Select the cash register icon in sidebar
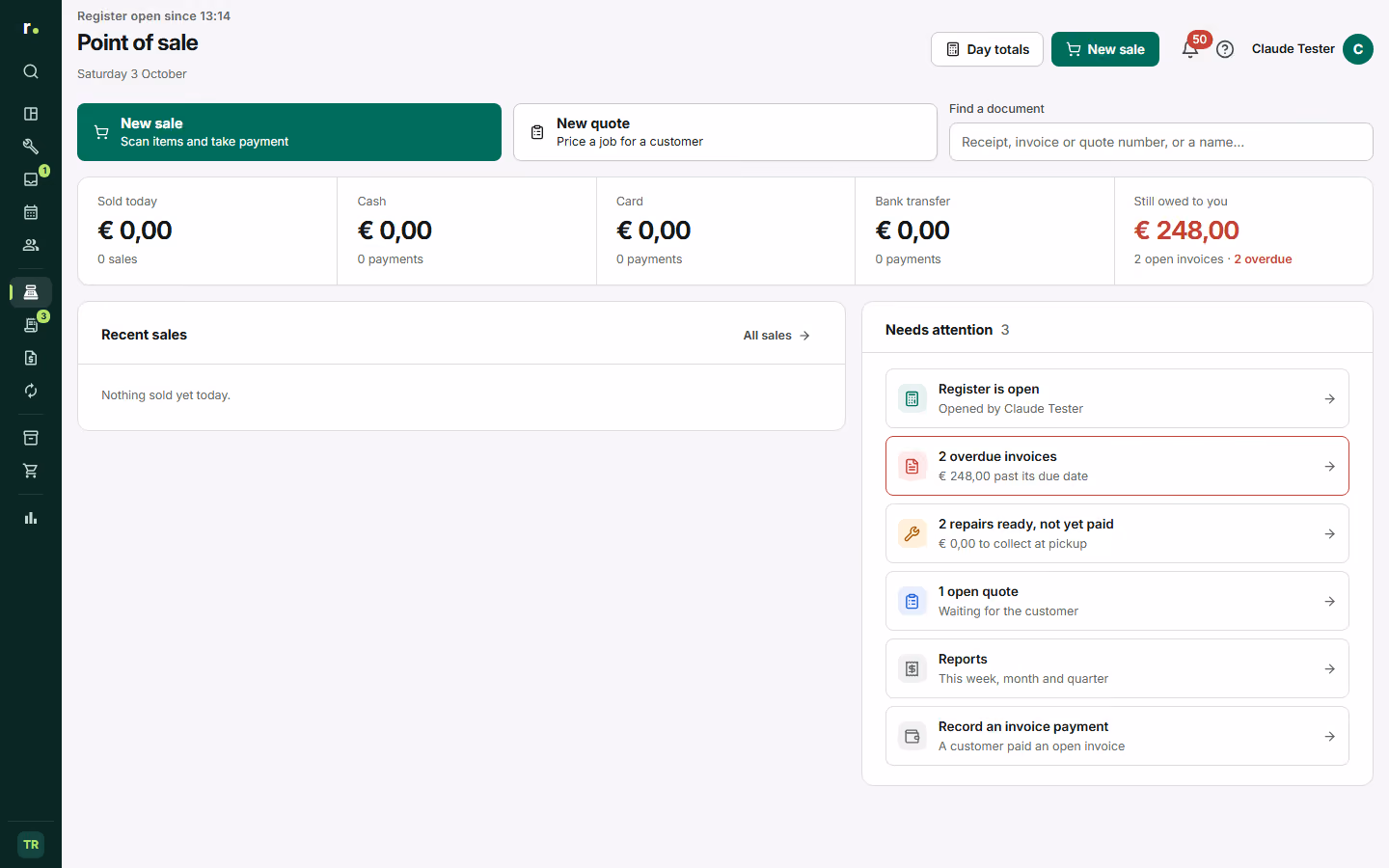 31,292
